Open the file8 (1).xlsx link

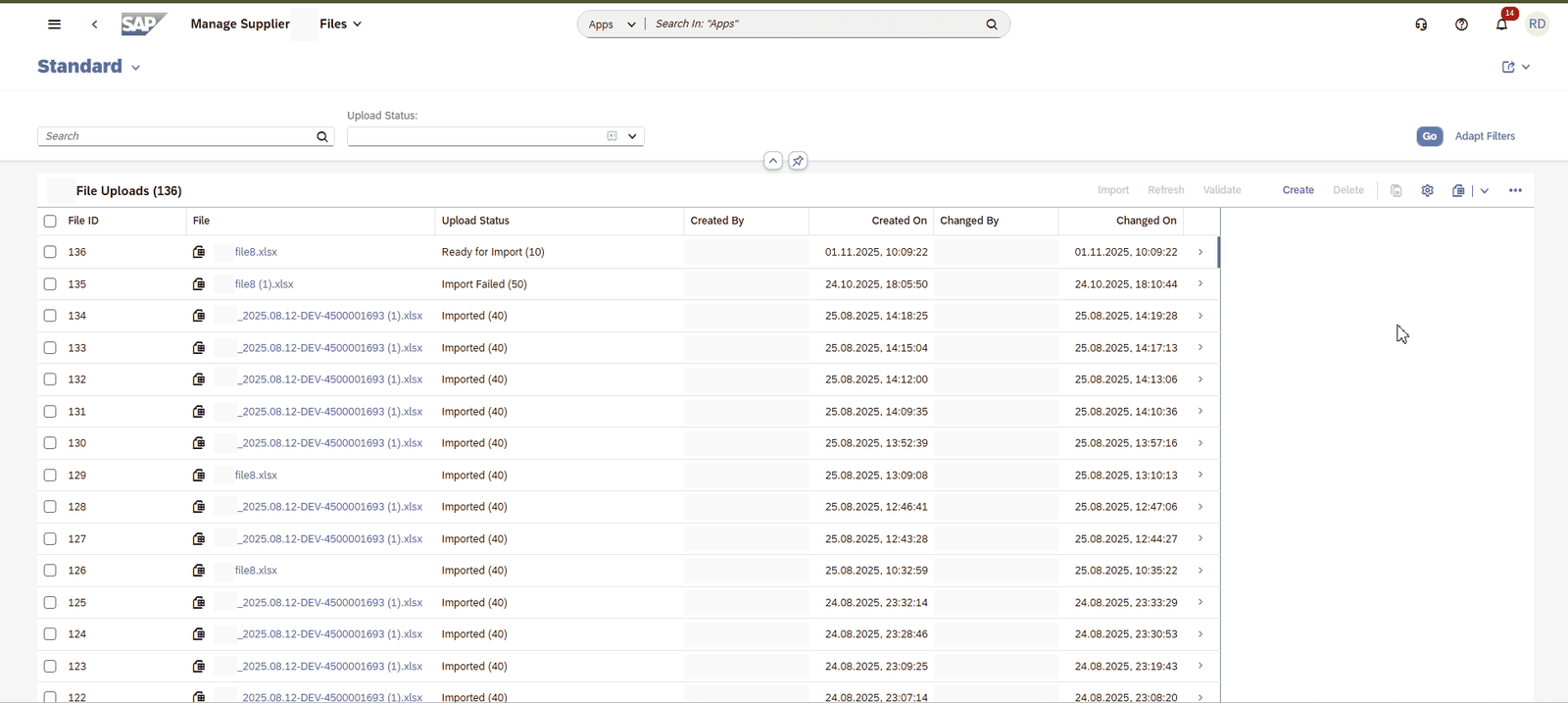(x=264, y=284)
